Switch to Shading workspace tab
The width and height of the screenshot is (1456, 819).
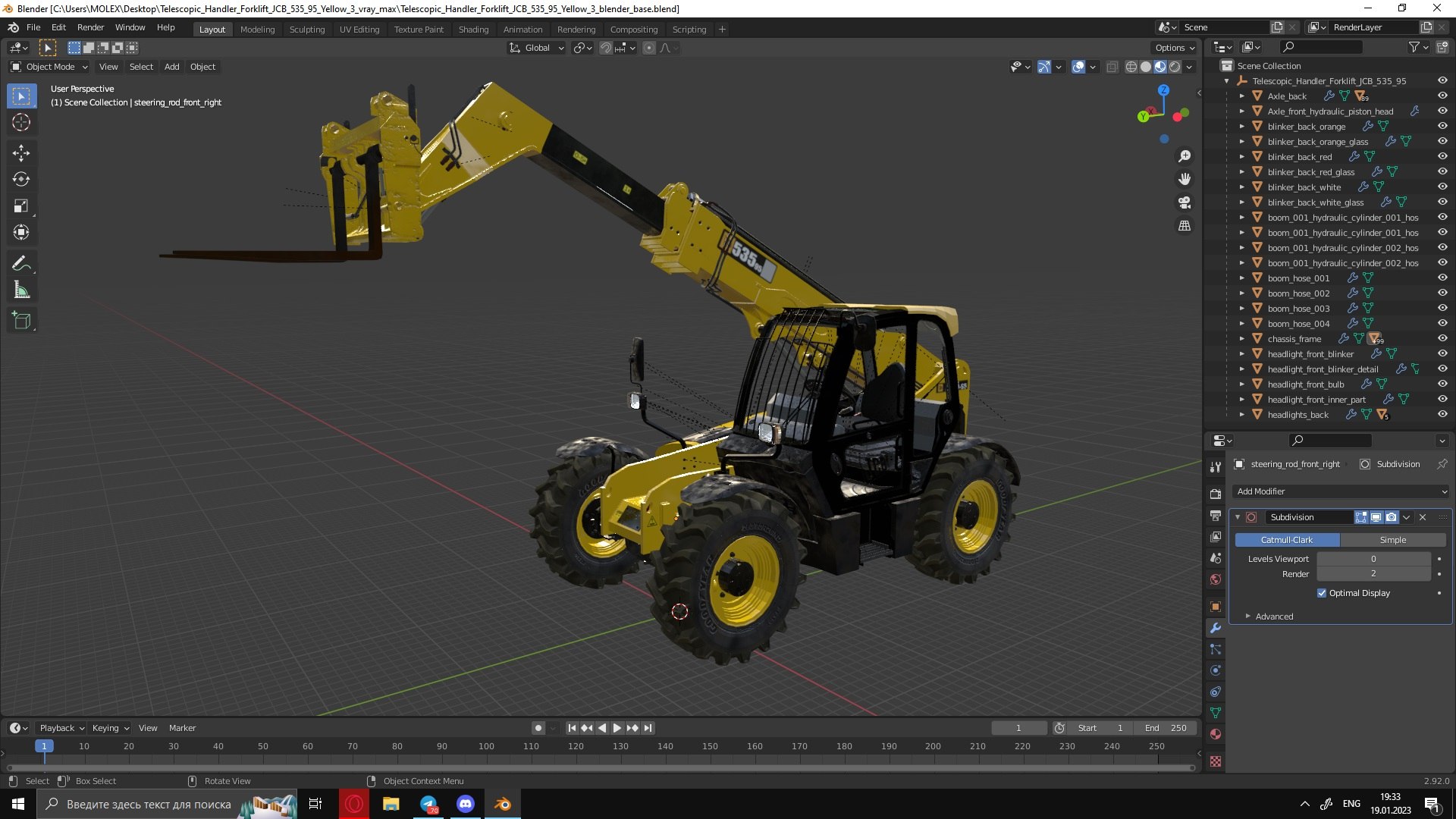click(x=473, y=30)
